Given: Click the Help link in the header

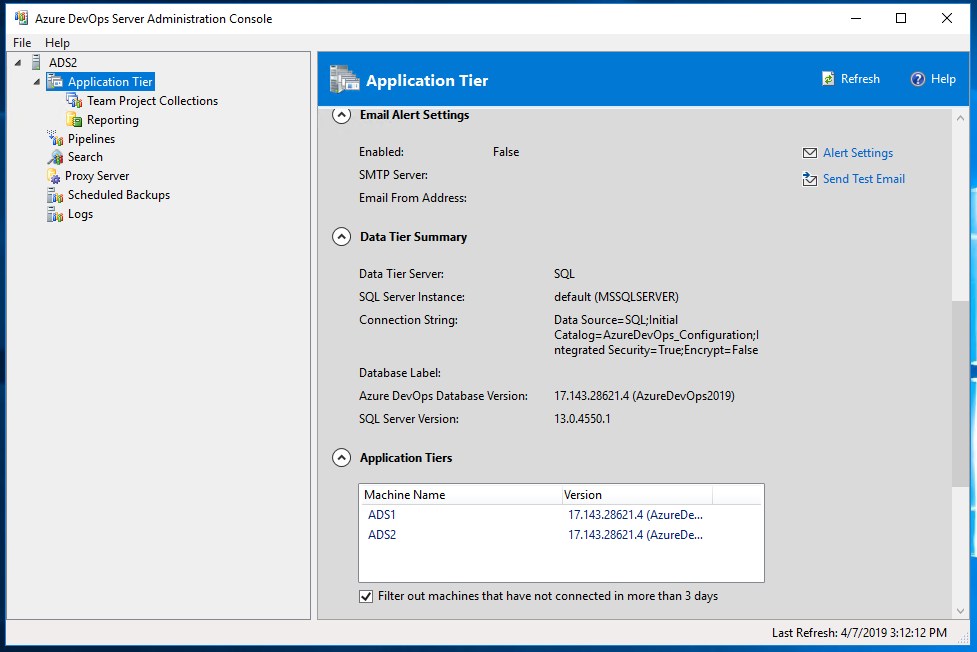Looking at the screenshot, I should pos(943,79).
